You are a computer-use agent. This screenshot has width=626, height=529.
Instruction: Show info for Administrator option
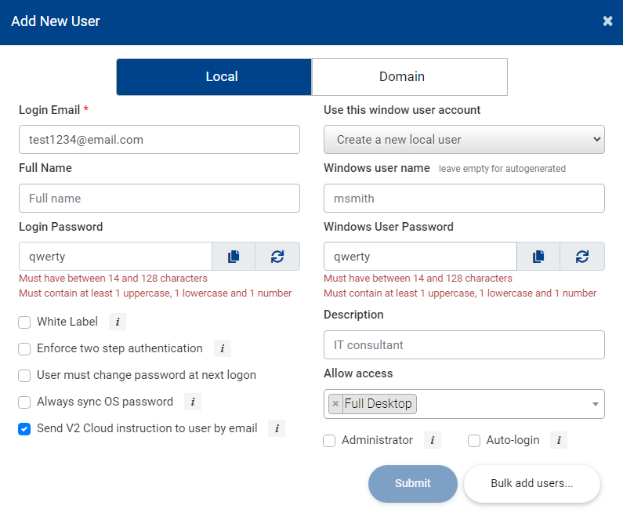(x=432, y=440)
